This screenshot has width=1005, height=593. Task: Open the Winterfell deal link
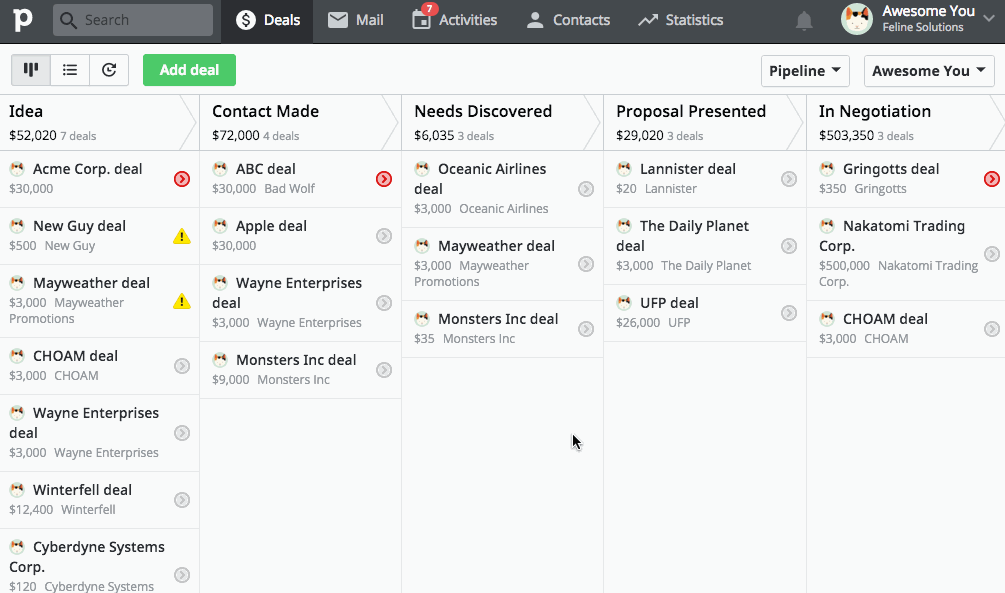[82, 490]
